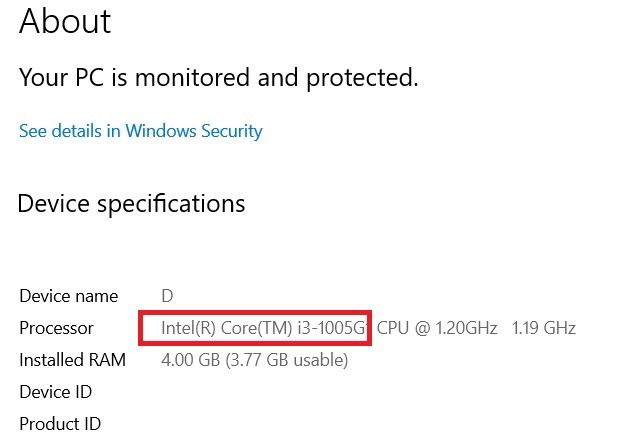This screenshot has height=447, width=637.
Task: Select the Processor label
Action: [56, 328]
